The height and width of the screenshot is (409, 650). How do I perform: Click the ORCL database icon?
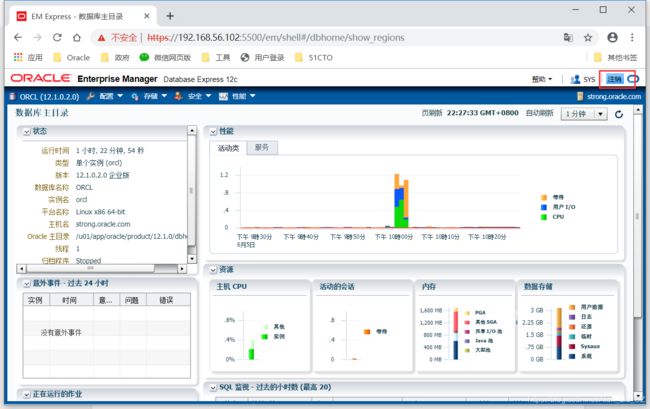[x=12, y=97]
